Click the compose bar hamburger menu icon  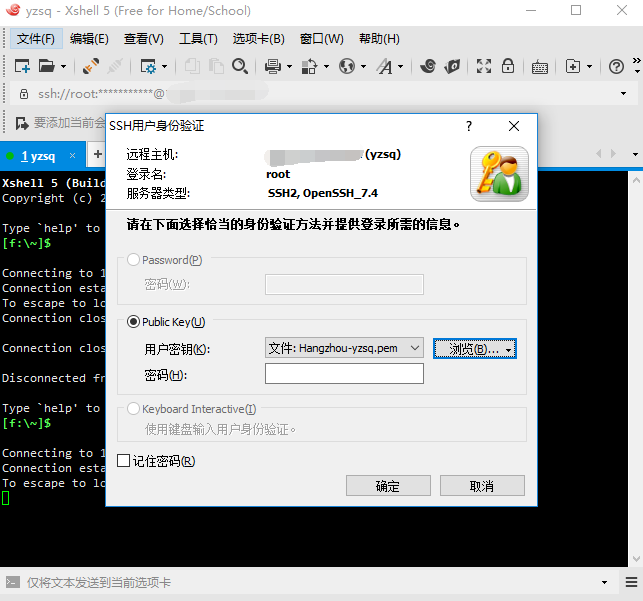tap(631, 582)
